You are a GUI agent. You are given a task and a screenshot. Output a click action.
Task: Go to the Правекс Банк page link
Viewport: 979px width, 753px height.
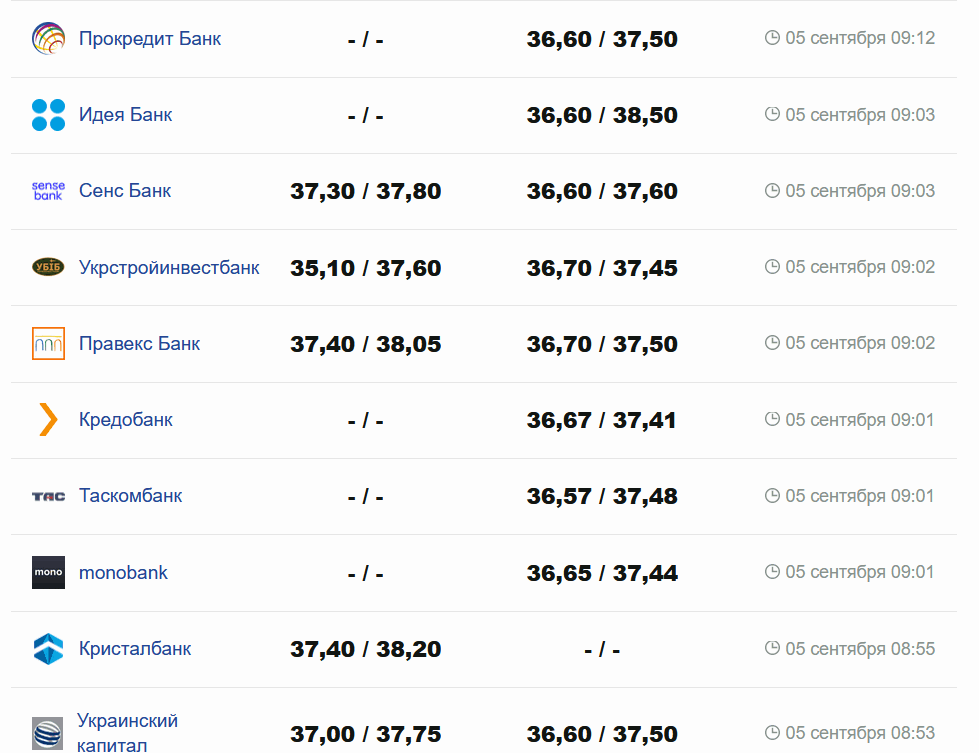(139, 343)
